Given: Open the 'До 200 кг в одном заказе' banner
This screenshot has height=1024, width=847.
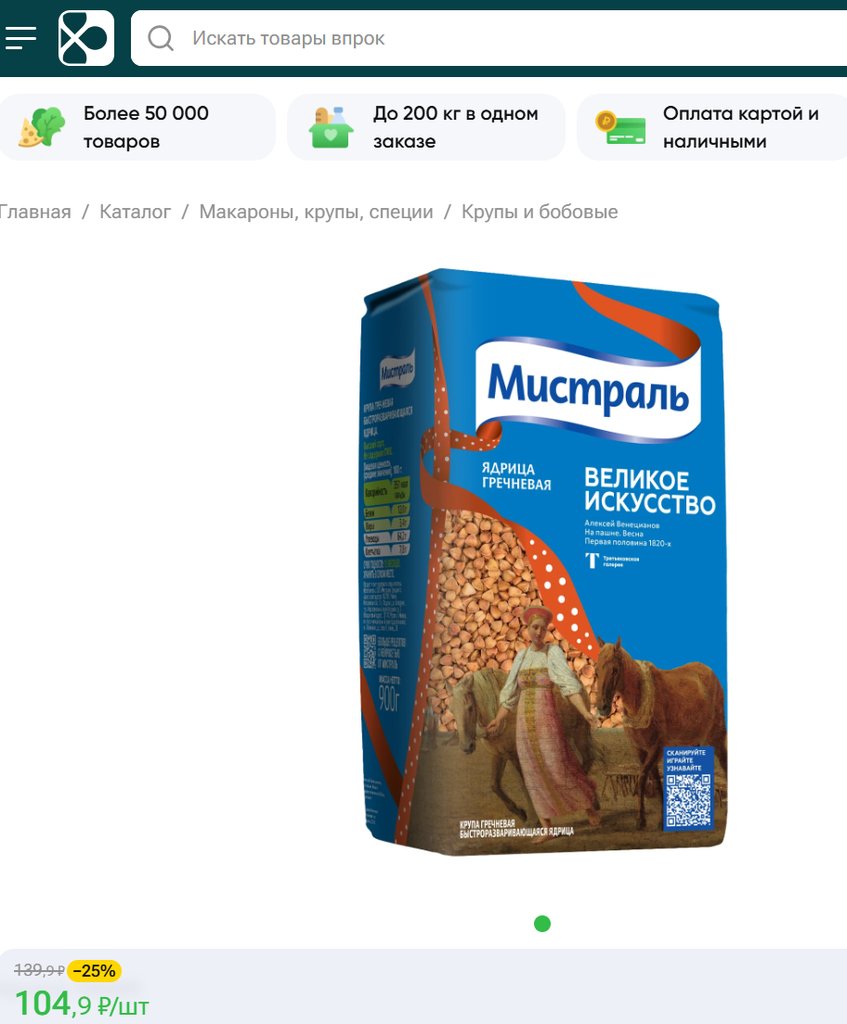Looking at the screenshot, I should coord(426,127).
